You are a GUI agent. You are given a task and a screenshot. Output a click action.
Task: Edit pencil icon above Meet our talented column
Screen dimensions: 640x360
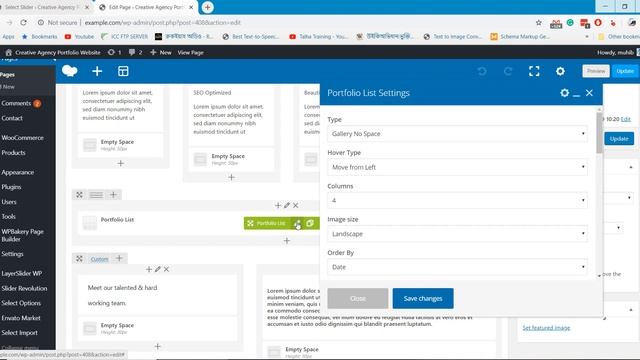coord(158,269)
